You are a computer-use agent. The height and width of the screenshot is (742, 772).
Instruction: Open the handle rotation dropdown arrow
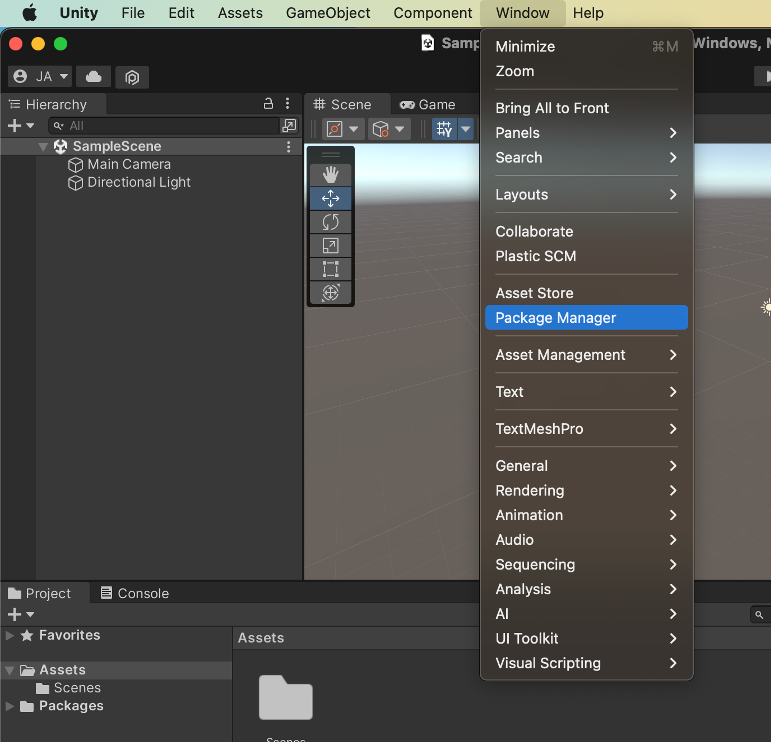(x=400, y=129)
